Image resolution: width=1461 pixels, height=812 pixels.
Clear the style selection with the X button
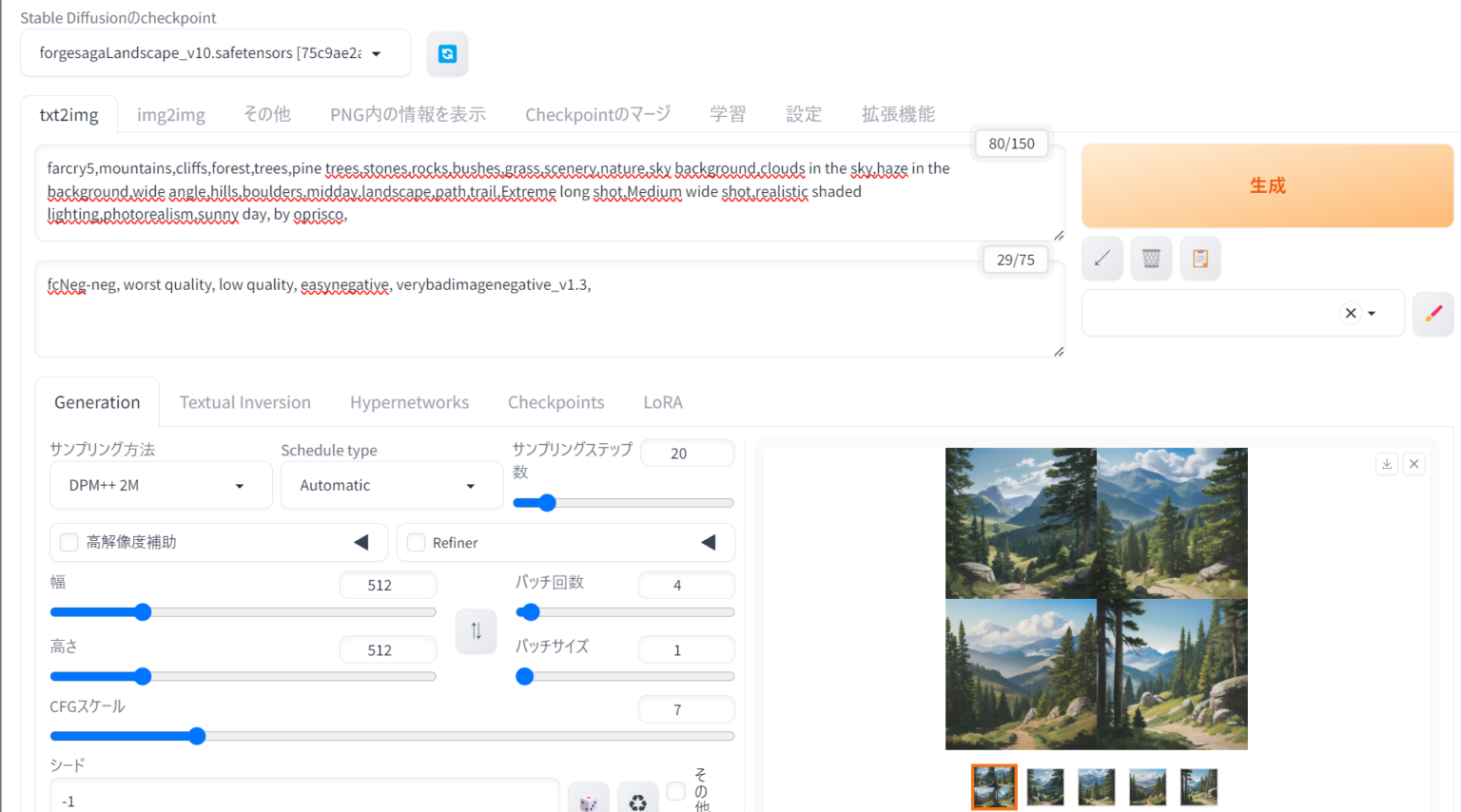[1350, 313]
